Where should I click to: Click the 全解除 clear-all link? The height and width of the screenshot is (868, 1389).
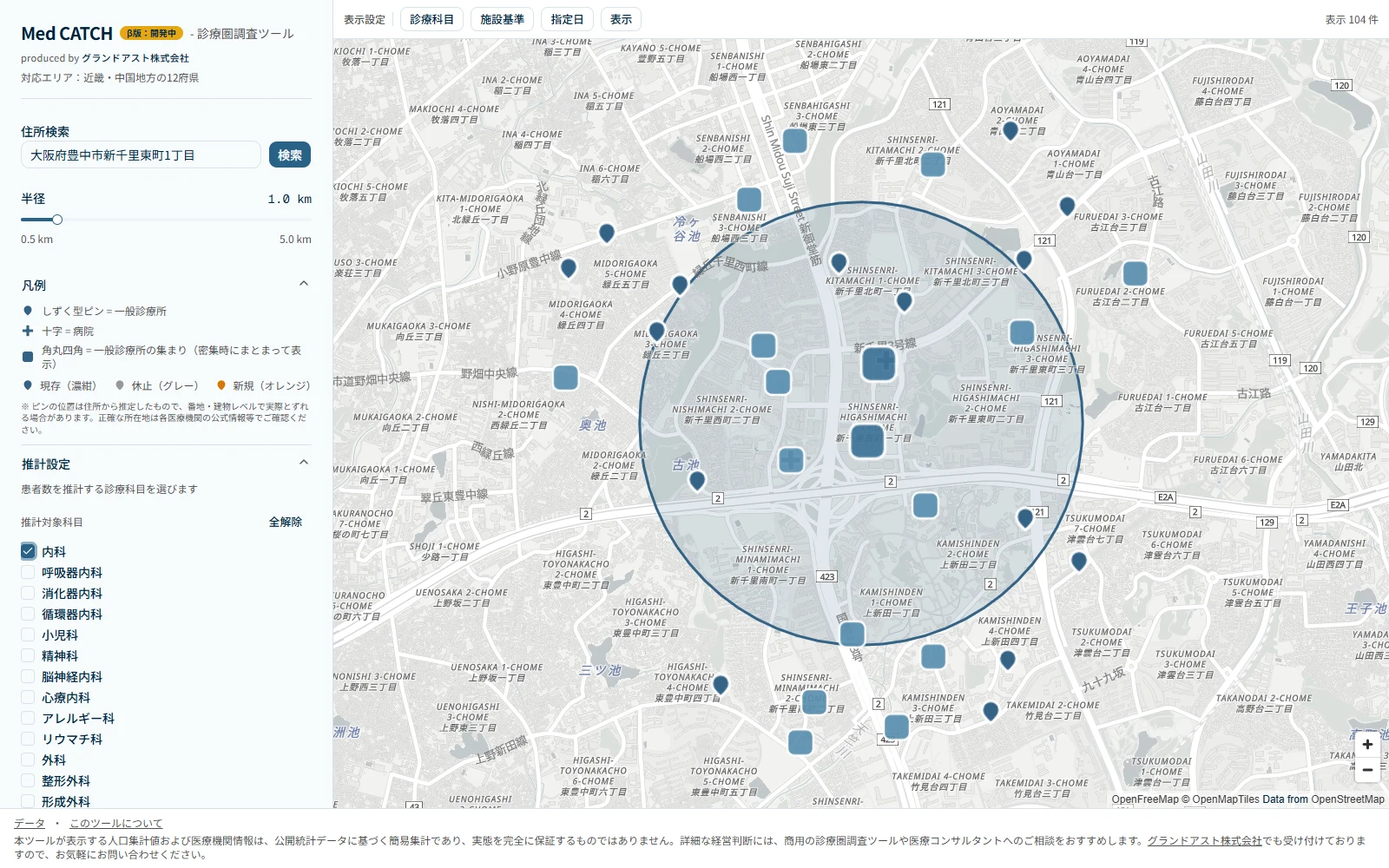286,522
